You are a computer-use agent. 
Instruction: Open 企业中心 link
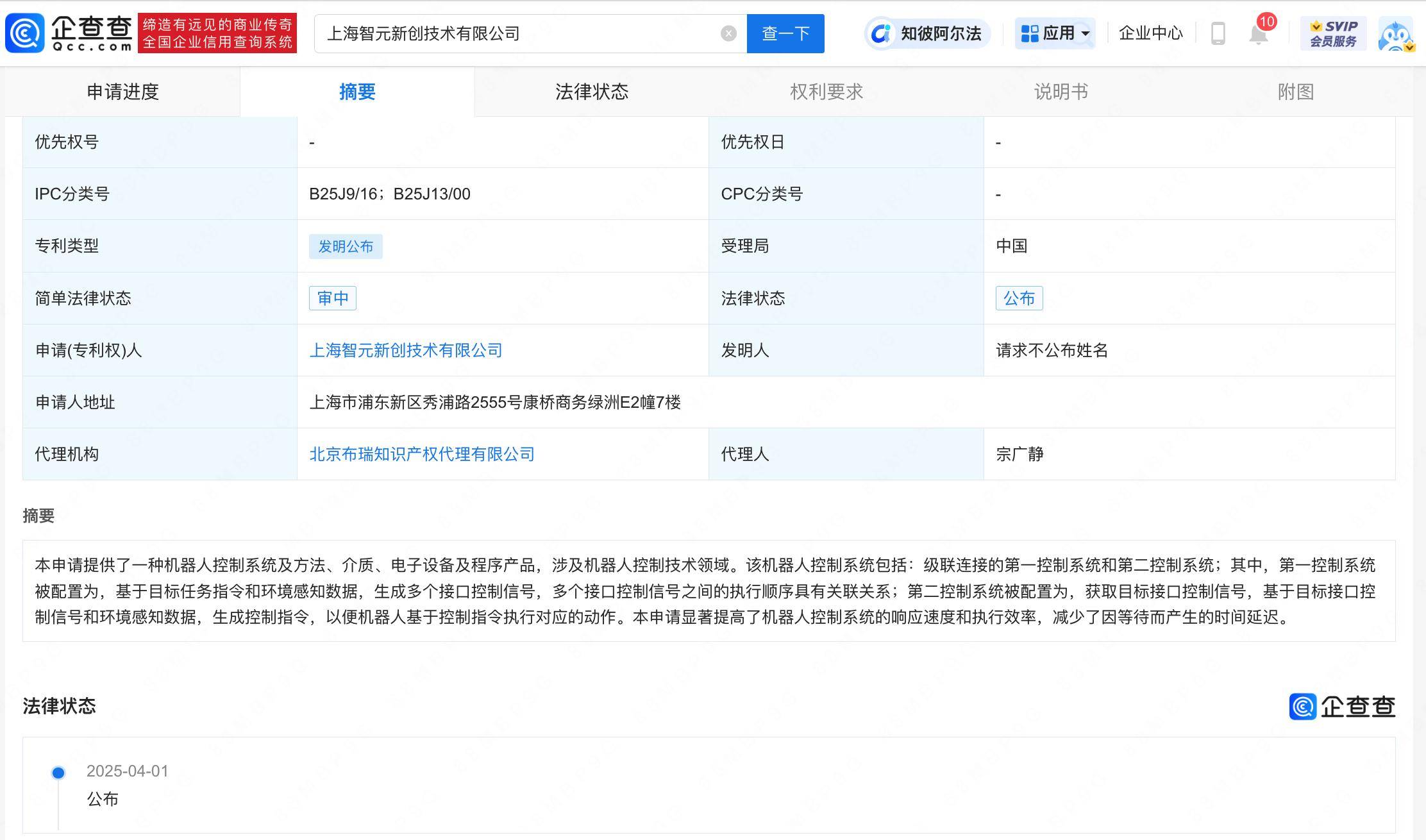1150,33
